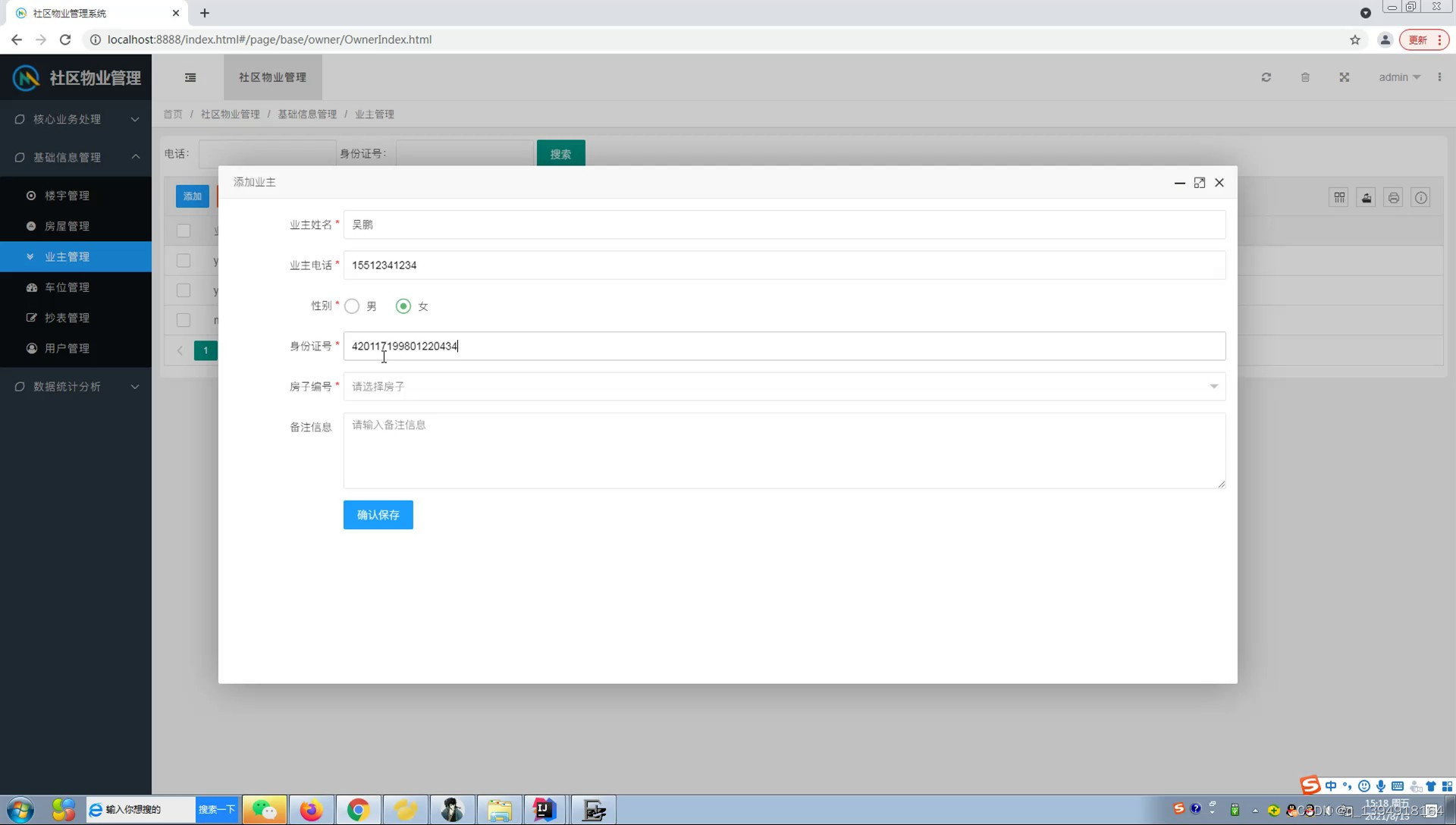Toggle the table header select-all checkbox
This screenshot has height=825, width=1456.
184,231
